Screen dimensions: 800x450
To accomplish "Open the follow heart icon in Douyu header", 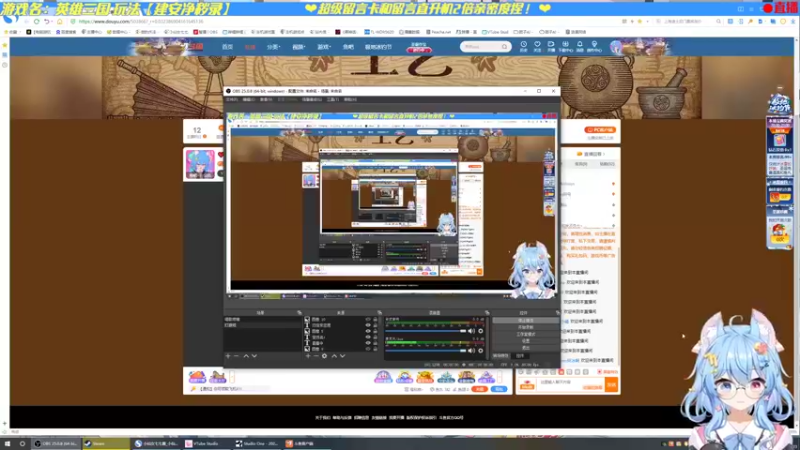I will click(x=537, y=46).
